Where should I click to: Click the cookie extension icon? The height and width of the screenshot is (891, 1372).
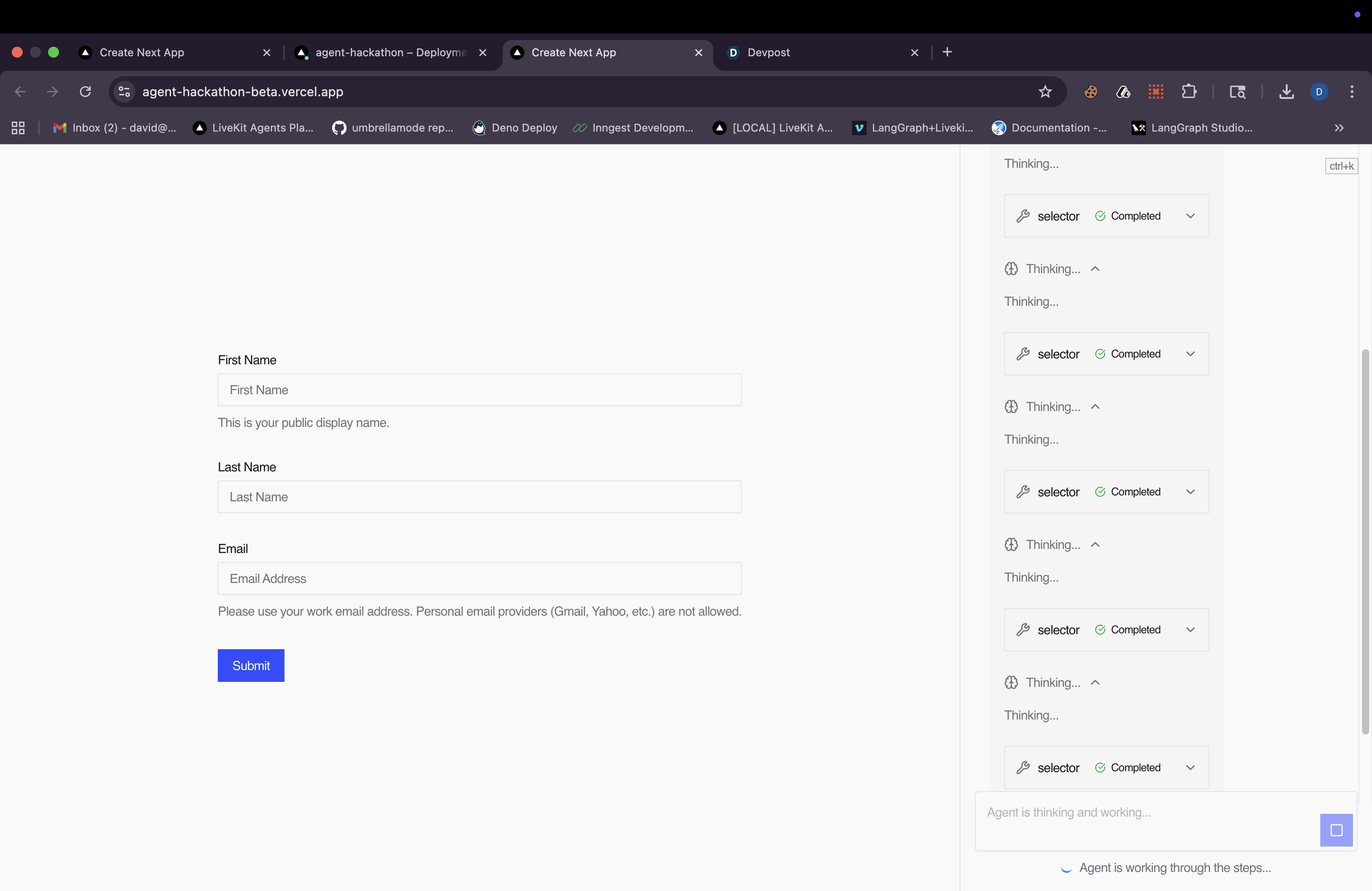1090,92
